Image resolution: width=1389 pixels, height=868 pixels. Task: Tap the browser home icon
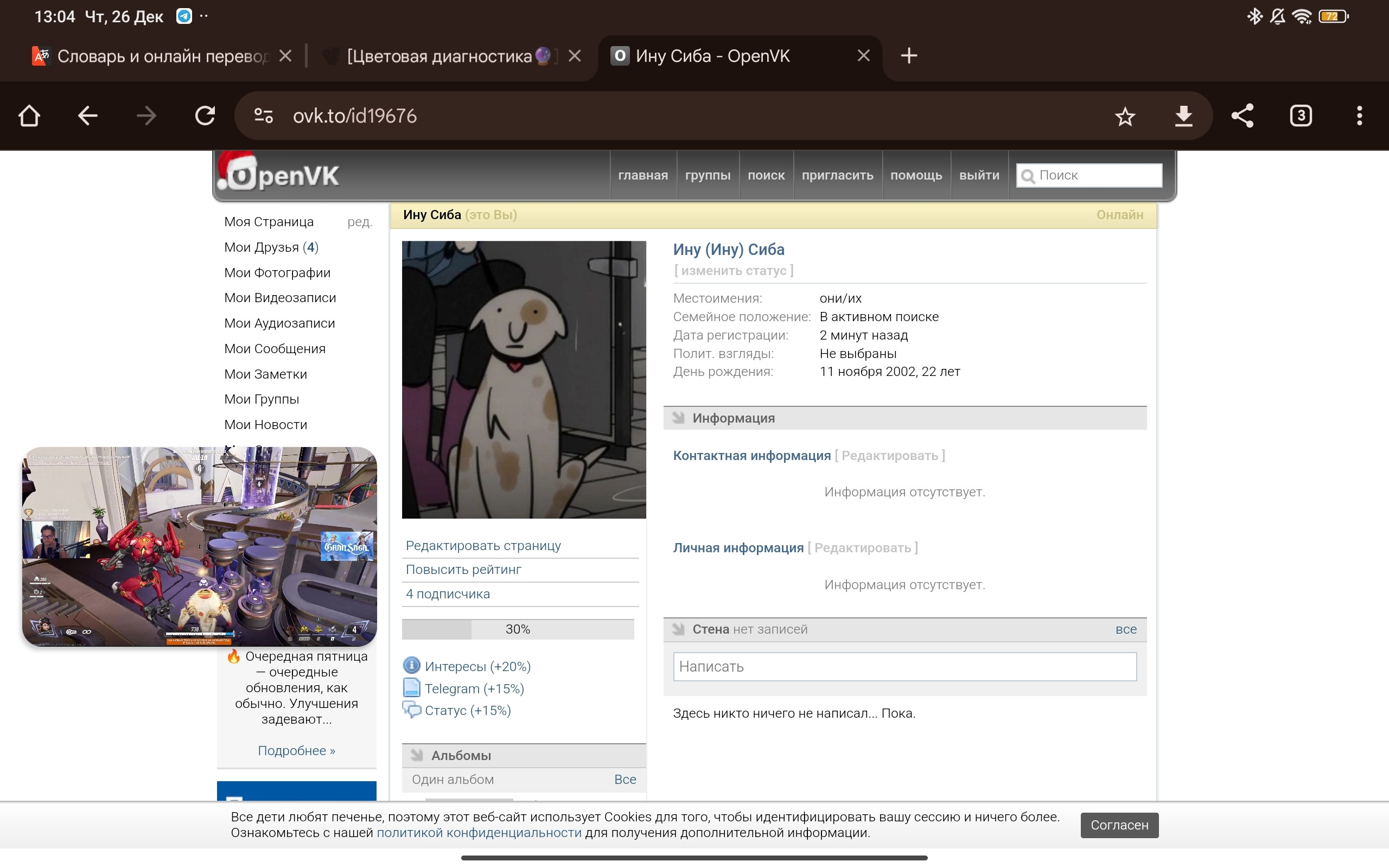pyautogui.click(x=29, y=116)
